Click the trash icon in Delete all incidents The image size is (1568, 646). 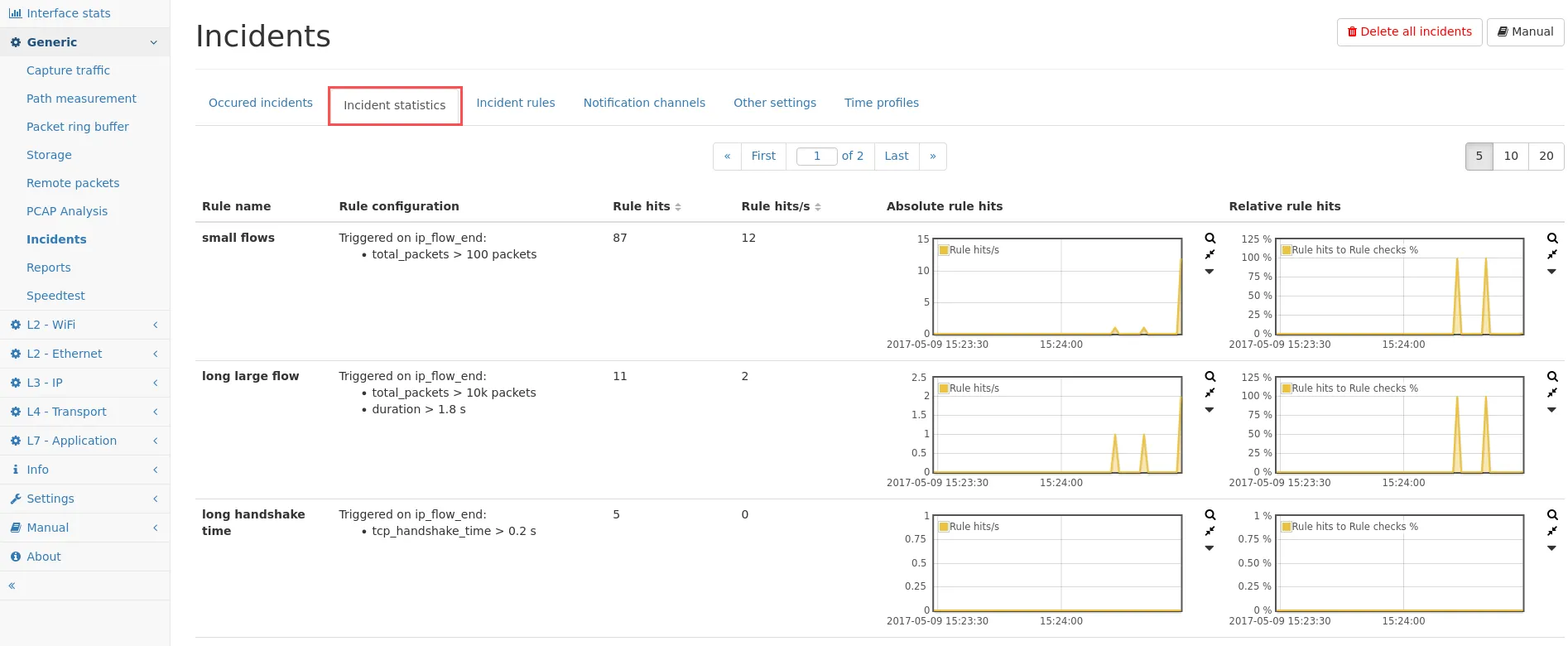click(1352, 32)
